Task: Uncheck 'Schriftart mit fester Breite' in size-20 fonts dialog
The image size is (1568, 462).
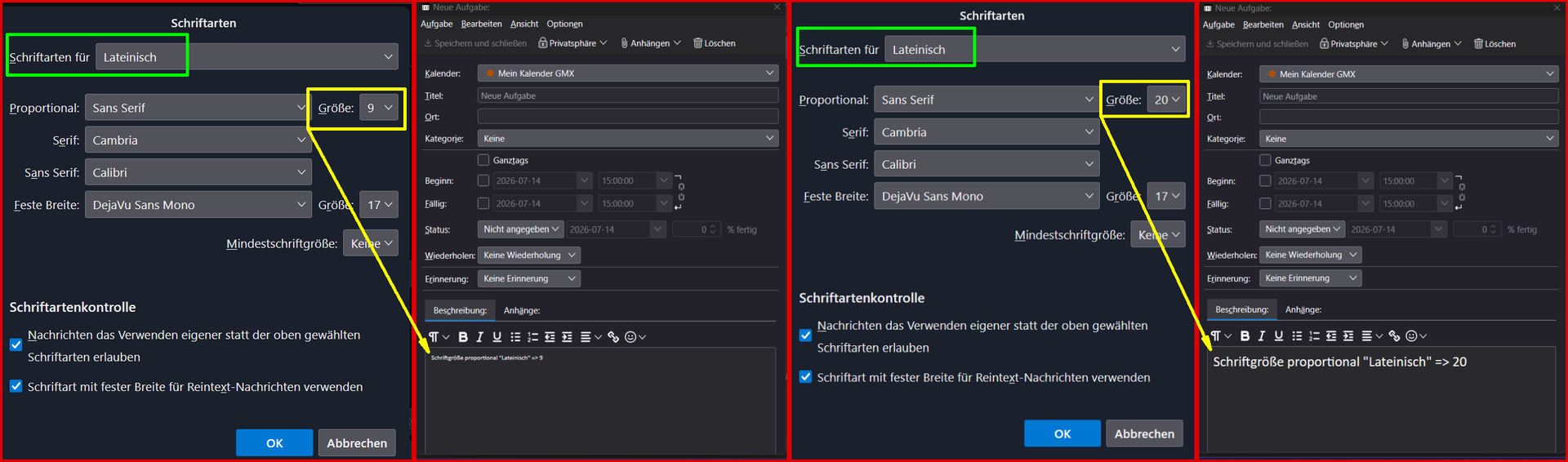Action: 805,377
